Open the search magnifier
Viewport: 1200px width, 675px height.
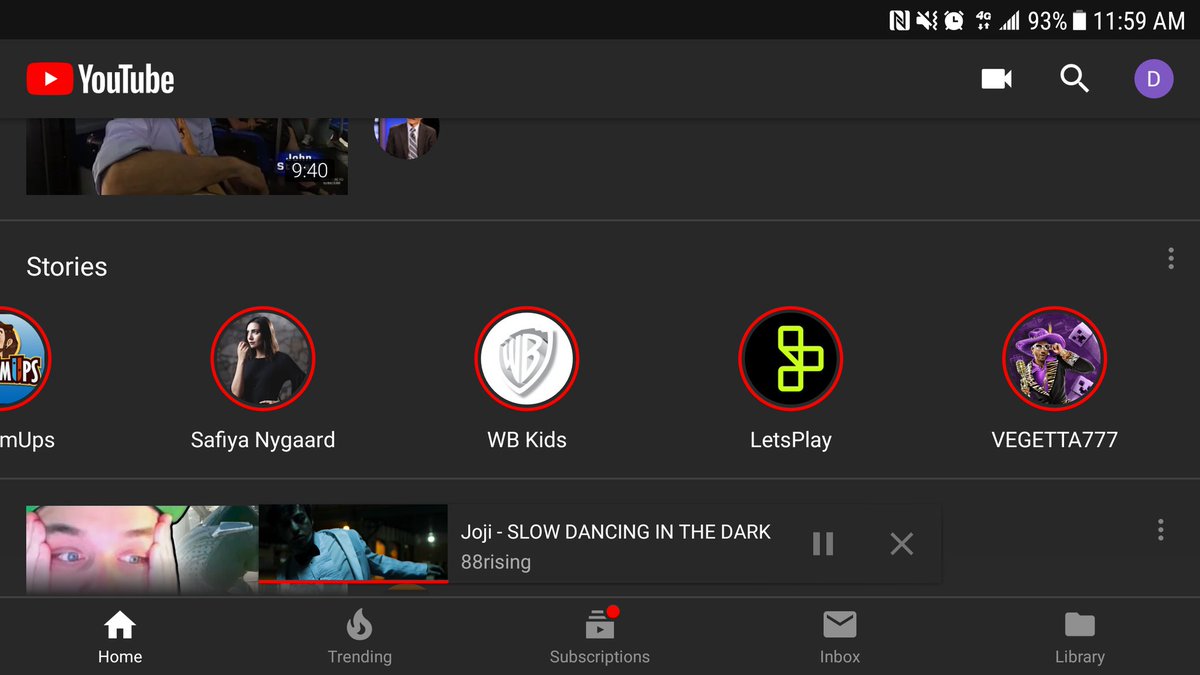(x=1074, y=79)
